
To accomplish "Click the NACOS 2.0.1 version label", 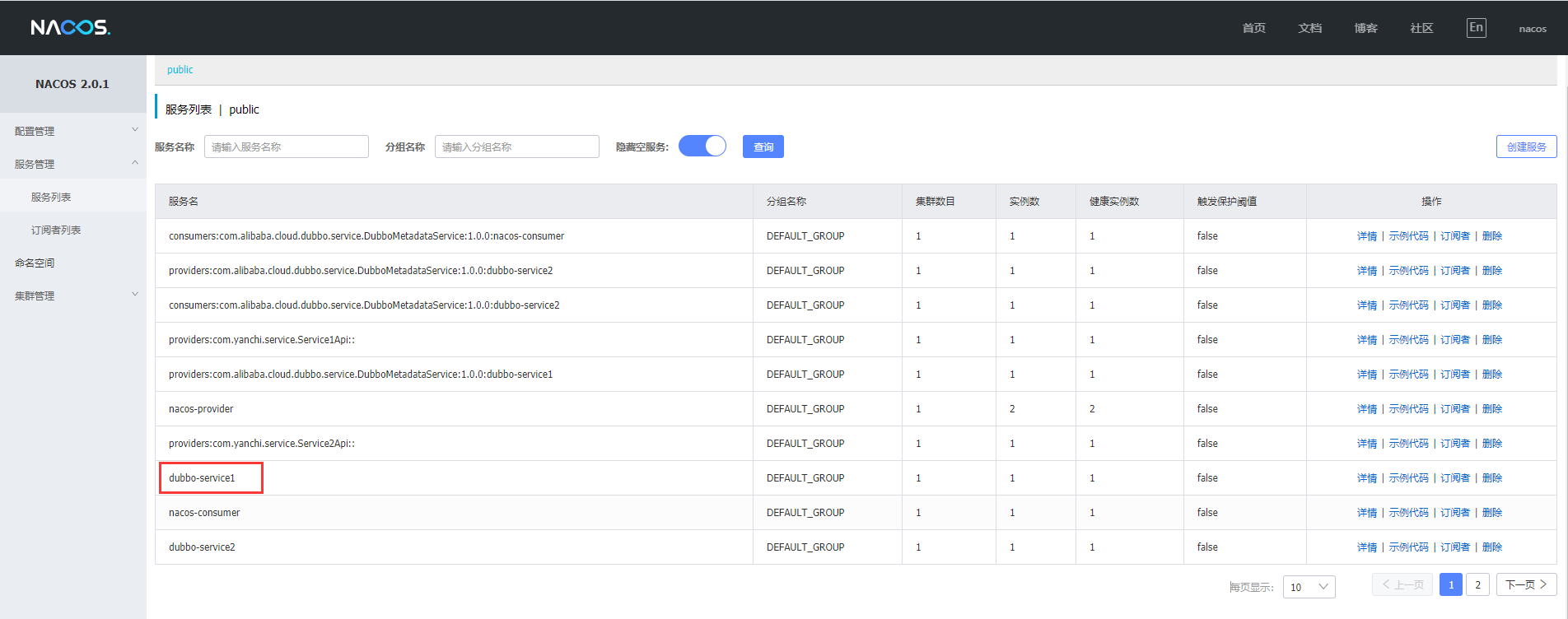I will tap(72, 84).
